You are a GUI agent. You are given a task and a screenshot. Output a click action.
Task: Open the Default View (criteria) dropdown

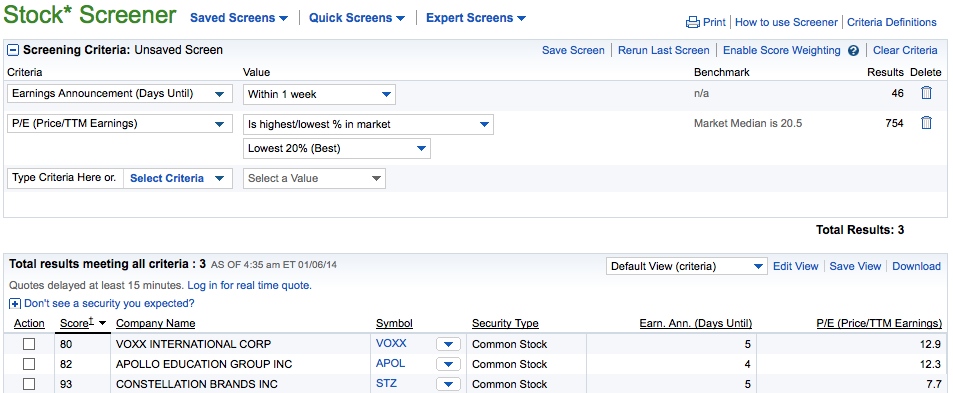pyautogui.click(x=687, y=266)
